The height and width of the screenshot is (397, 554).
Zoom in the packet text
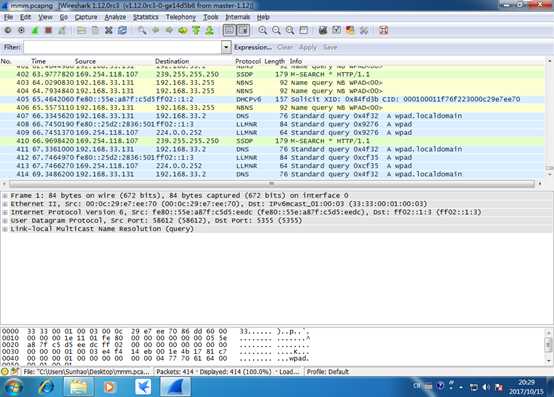(263, 30)
